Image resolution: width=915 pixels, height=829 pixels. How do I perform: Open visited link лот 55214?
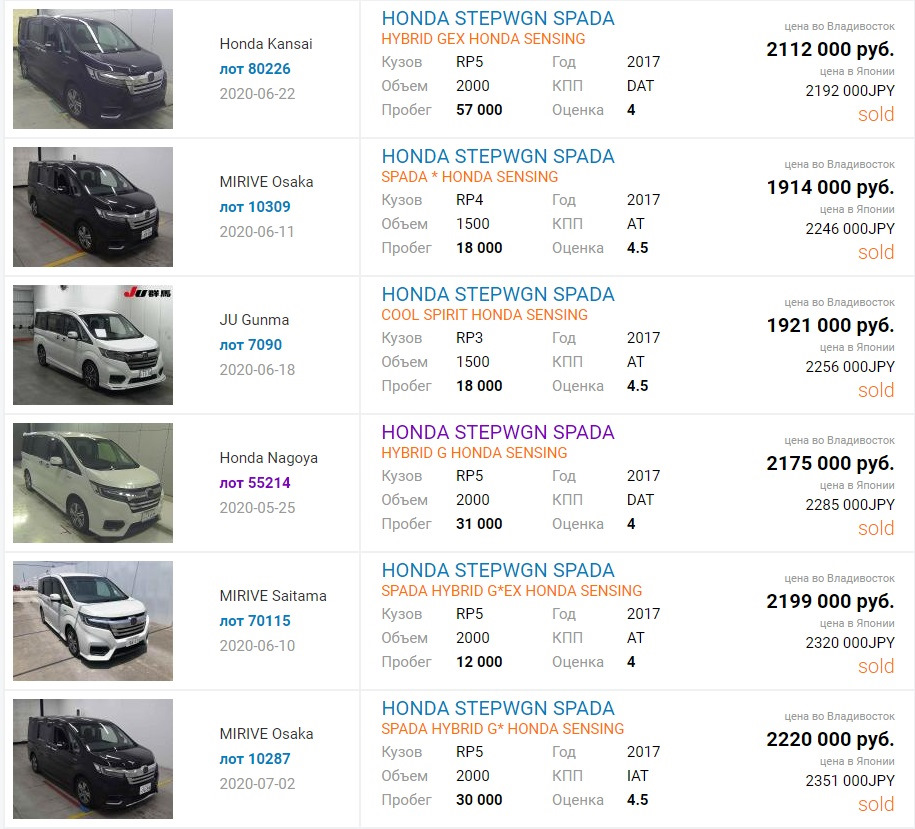click(255, 483)
